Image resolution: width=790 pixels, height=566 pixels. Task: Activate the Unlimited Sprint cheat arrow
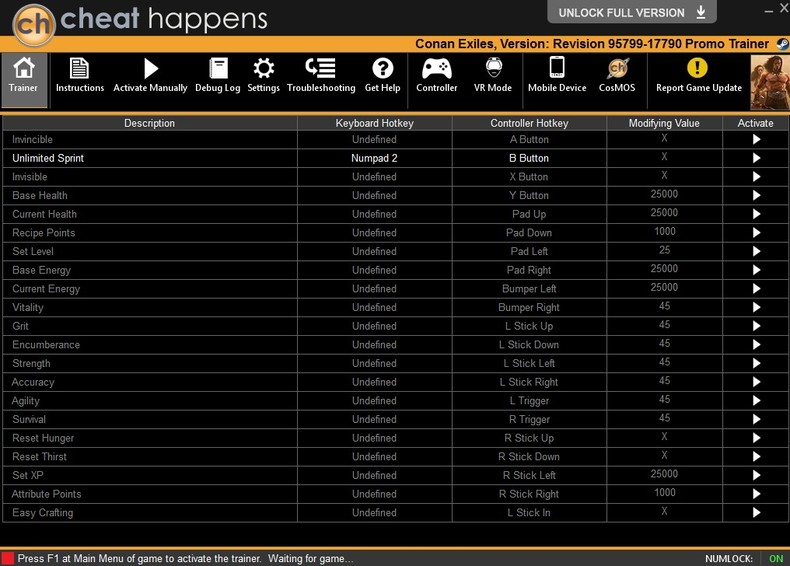(x=756, y=158)
